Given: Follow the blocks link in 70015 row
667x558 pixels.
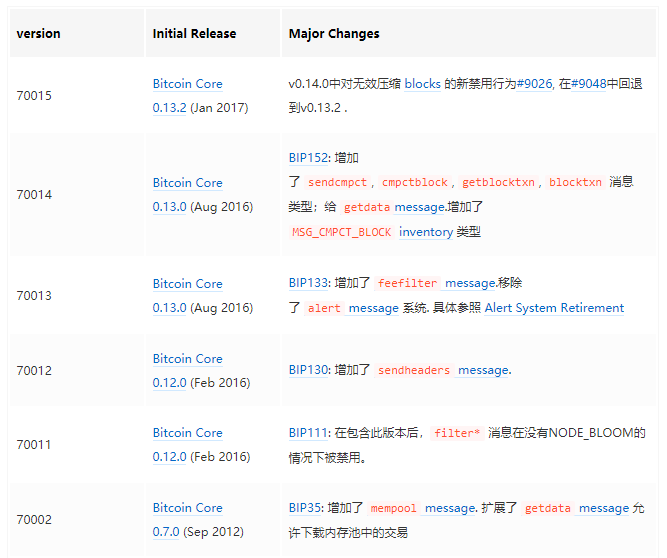Looking at the screenshot, I should pos(422,84).
